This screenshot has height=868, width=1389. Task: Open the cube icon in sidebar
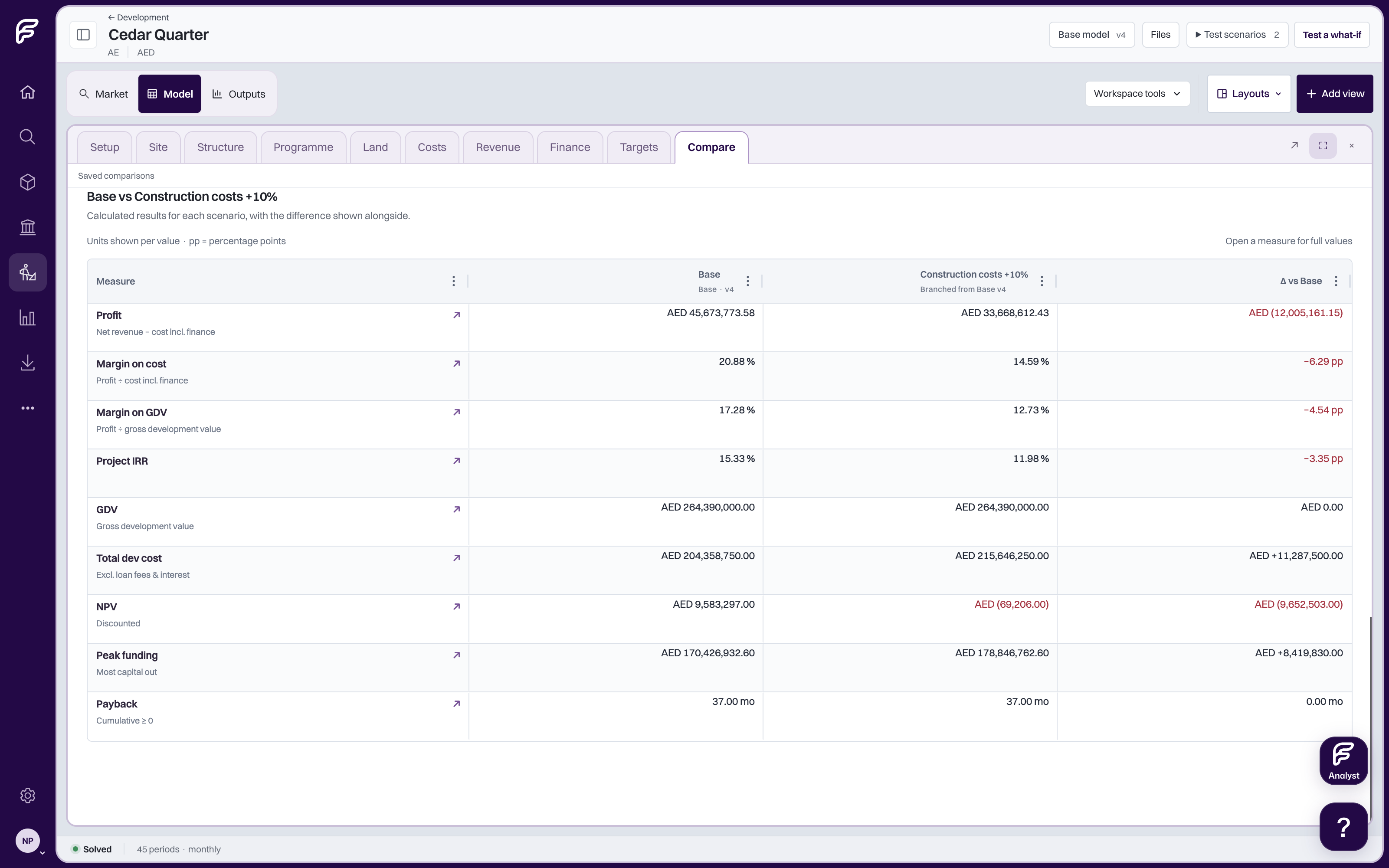click(x=28, y=182)
